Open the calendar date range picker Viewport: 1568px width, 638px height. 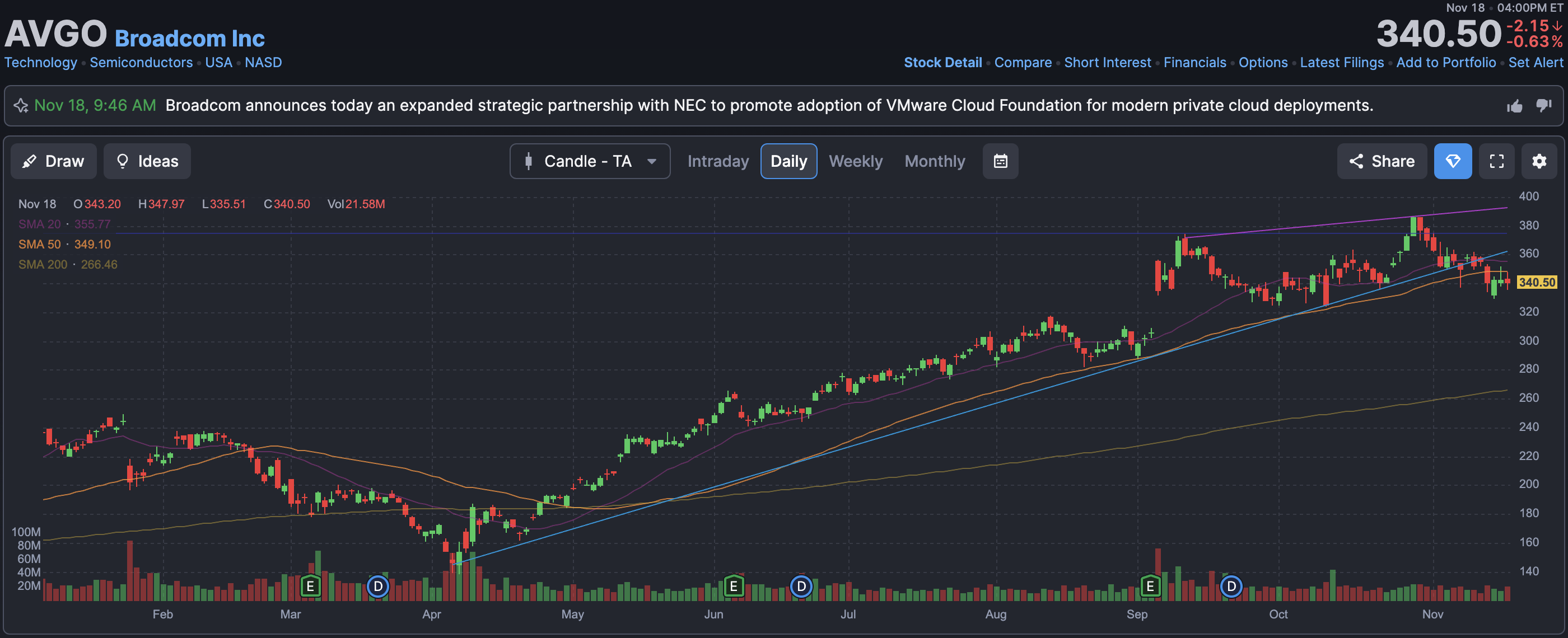coord(1000,161)
